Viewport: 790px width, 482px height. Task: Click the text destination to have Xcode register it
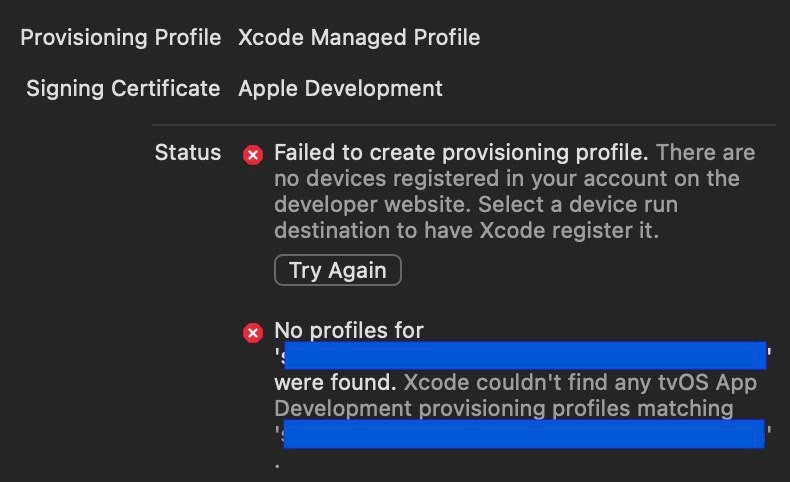pyautogui.click(x=467, y=231)
